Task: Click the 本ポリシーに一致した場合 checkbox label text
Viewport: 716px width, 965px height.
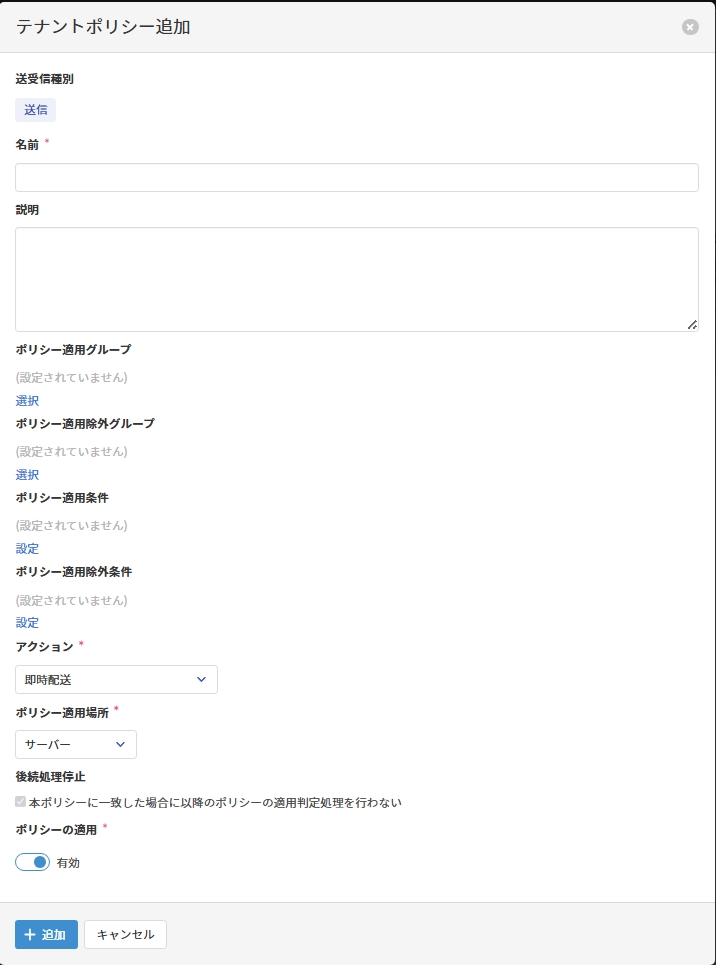Action: 215,803
